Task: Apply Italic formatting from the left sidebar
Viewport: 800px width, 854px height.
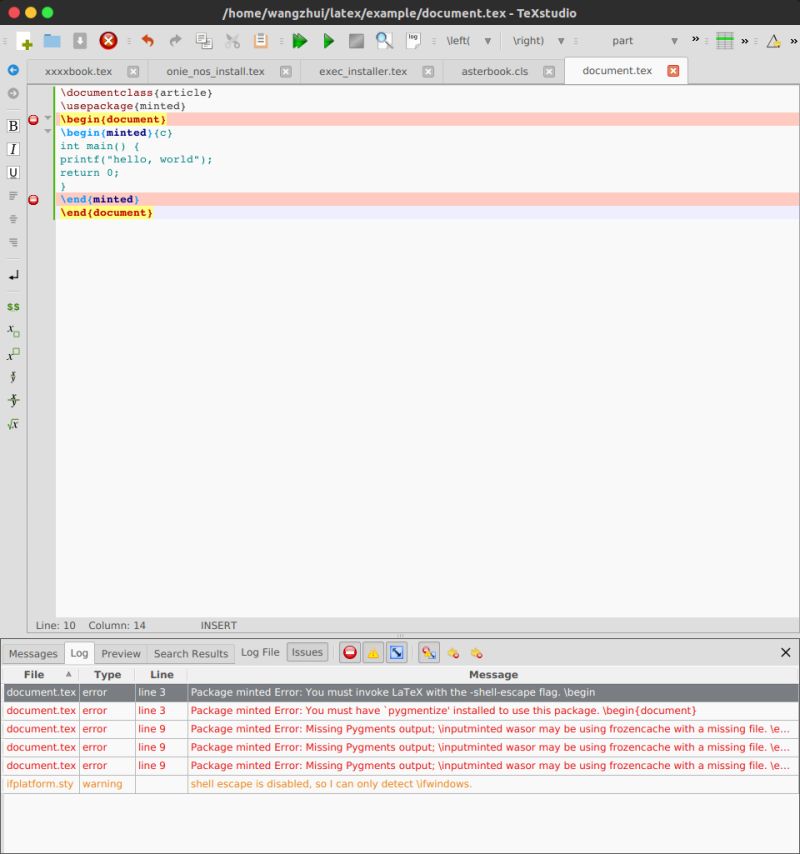Action: [x=12, y=149]
